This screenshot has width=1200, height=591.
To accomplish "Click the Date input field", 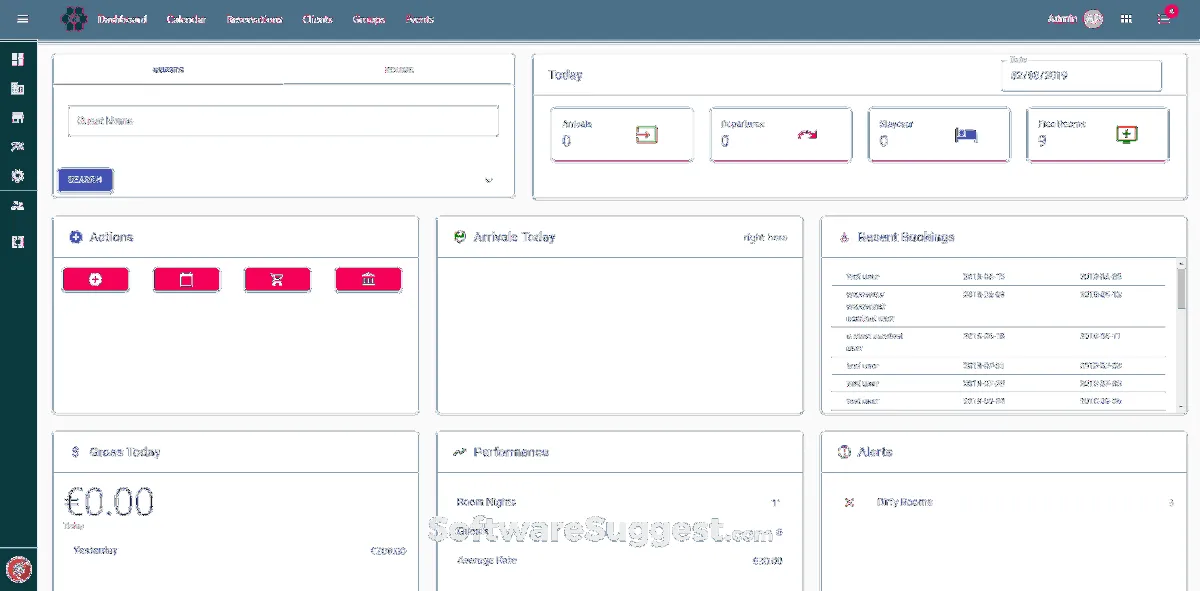I will coord(1081,75).
